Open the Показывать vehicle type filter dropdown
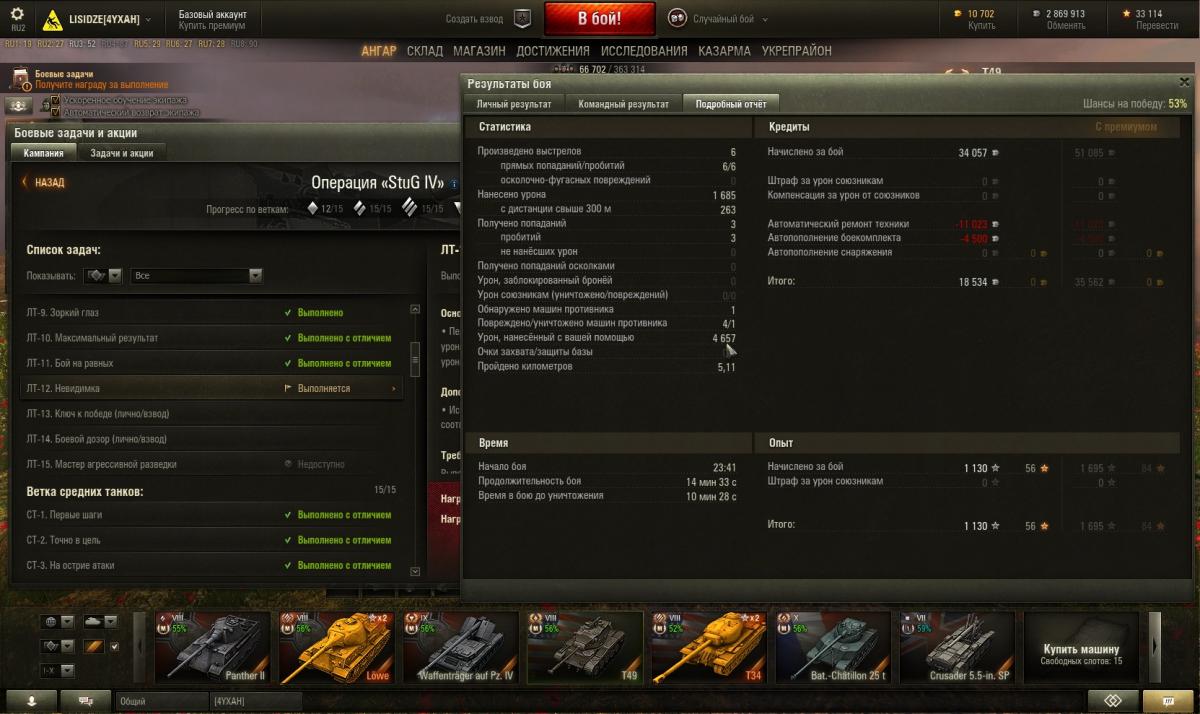 [104, 275]
